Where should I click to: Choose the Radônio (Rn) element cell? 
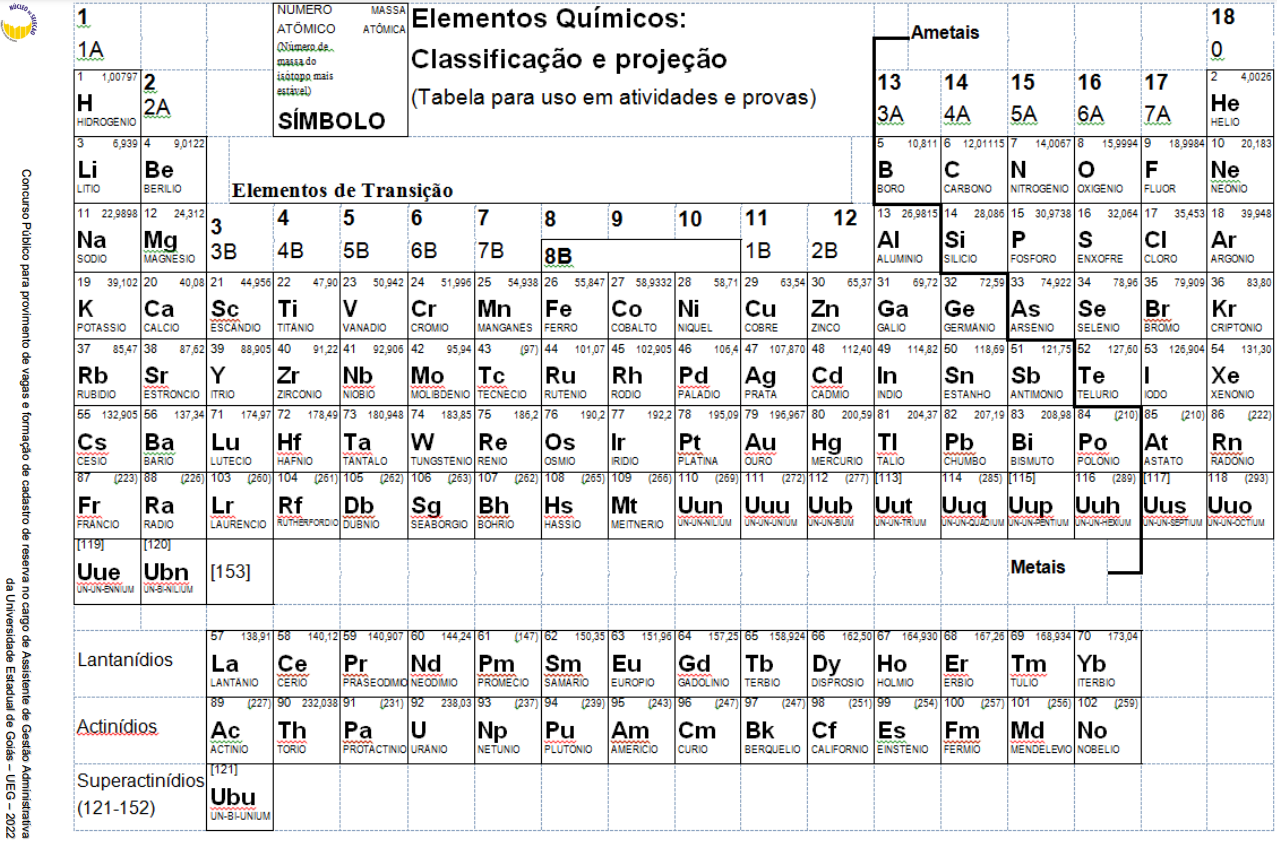tap(1240, 438)
